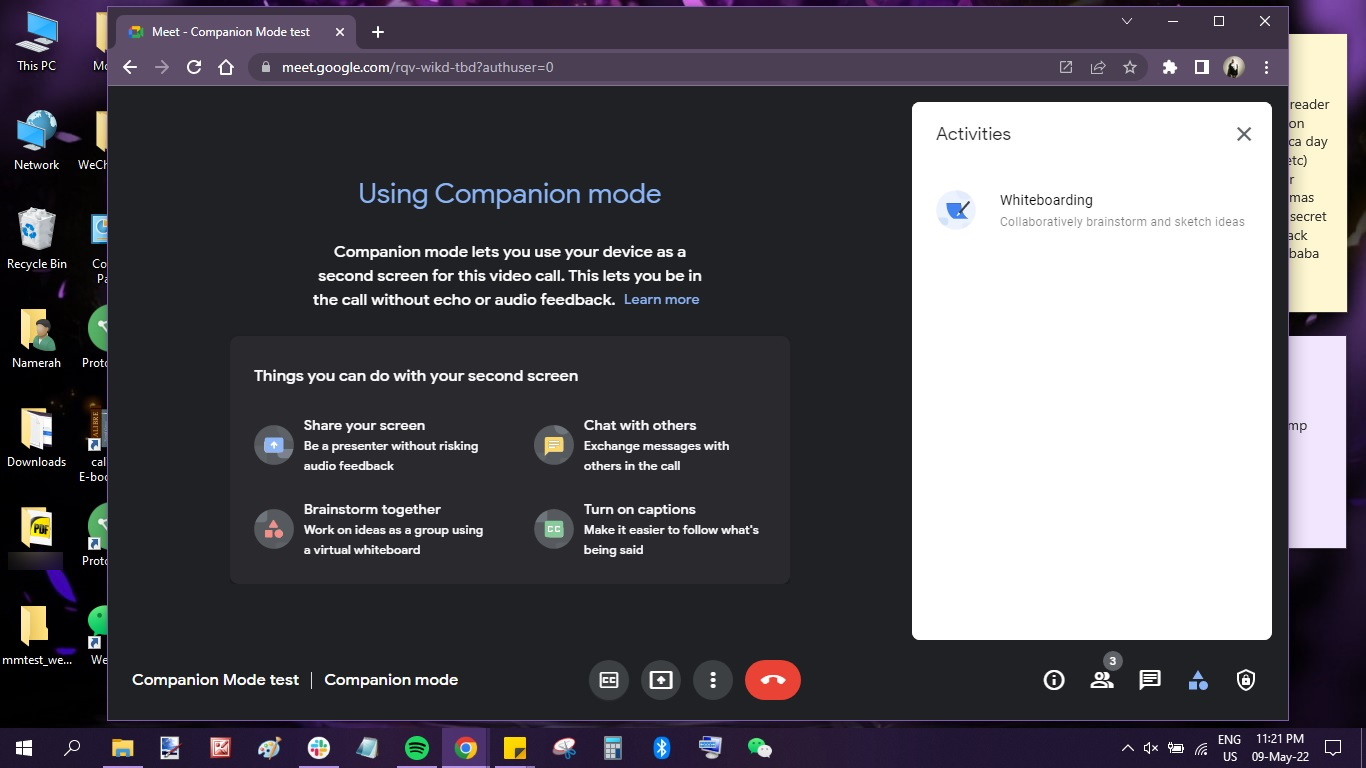
Task: Toggle the Activities shapes icon
Action: (x=1198, y=680)
